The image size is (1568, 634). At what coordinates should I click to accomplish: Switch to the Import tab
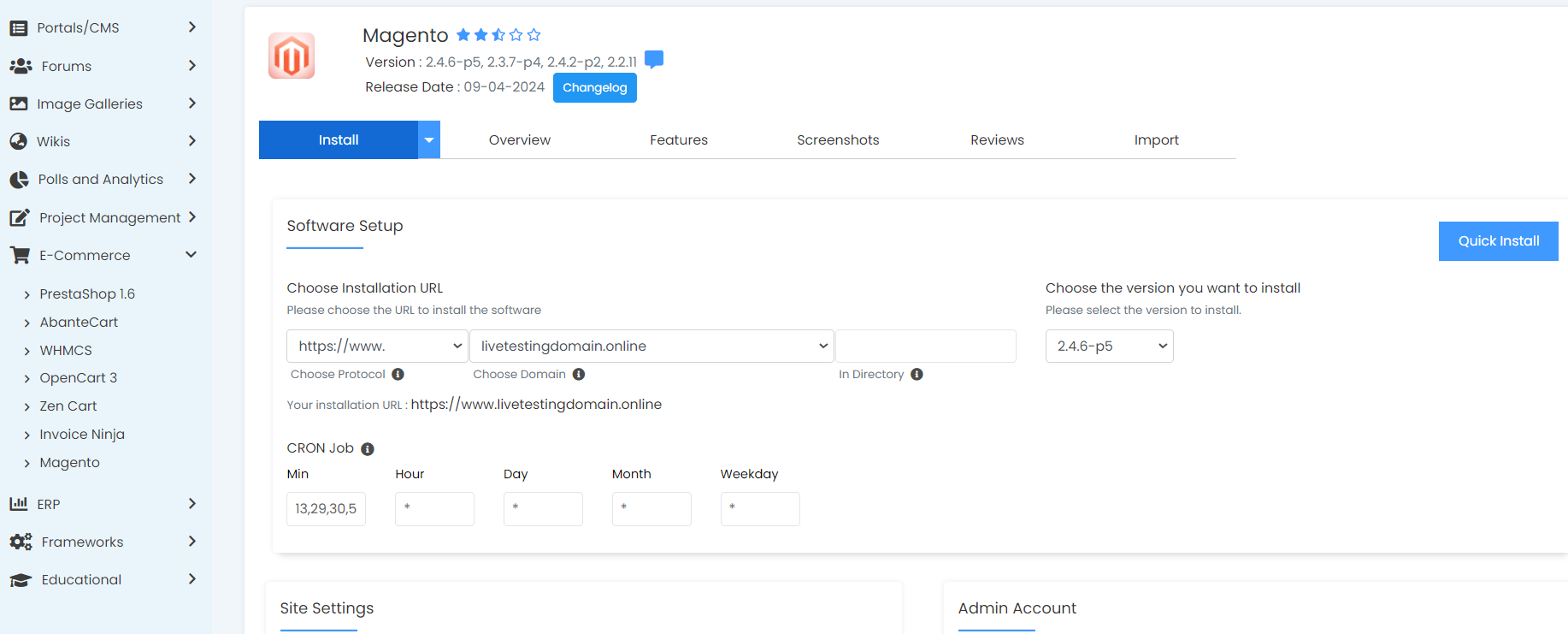click(x=1156, y=139)
